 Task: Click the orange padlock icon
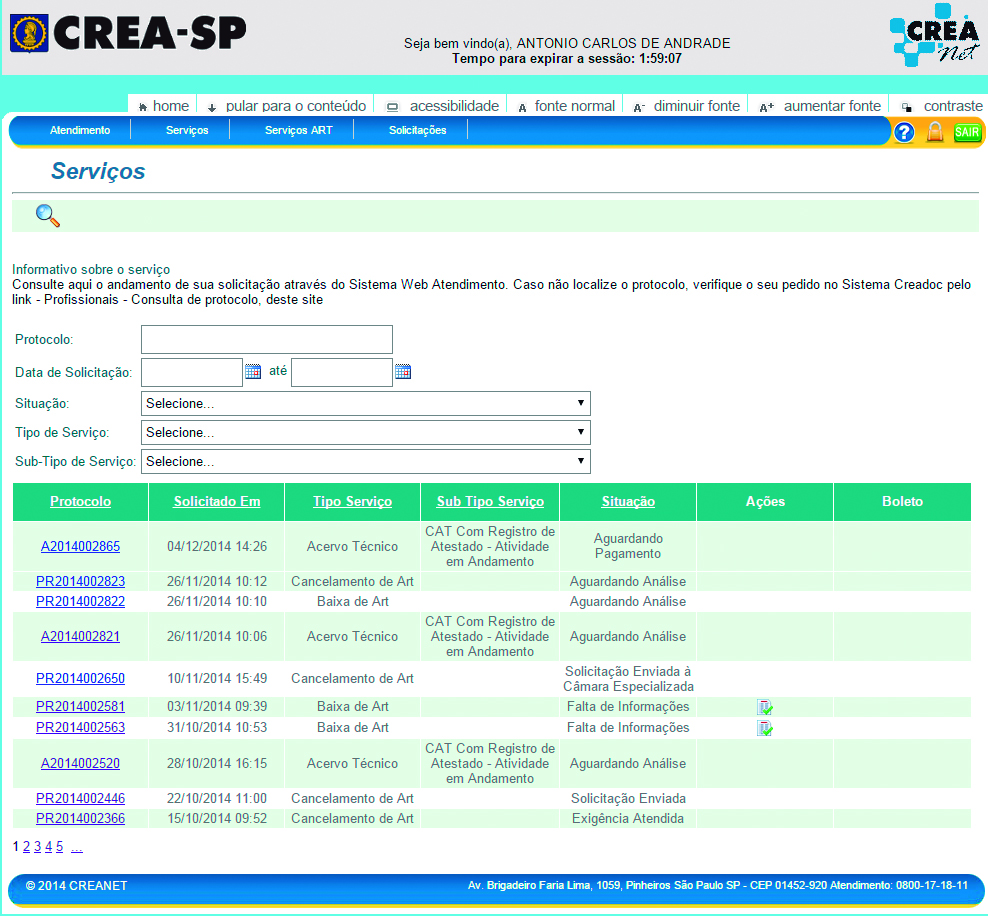[935, 132]
